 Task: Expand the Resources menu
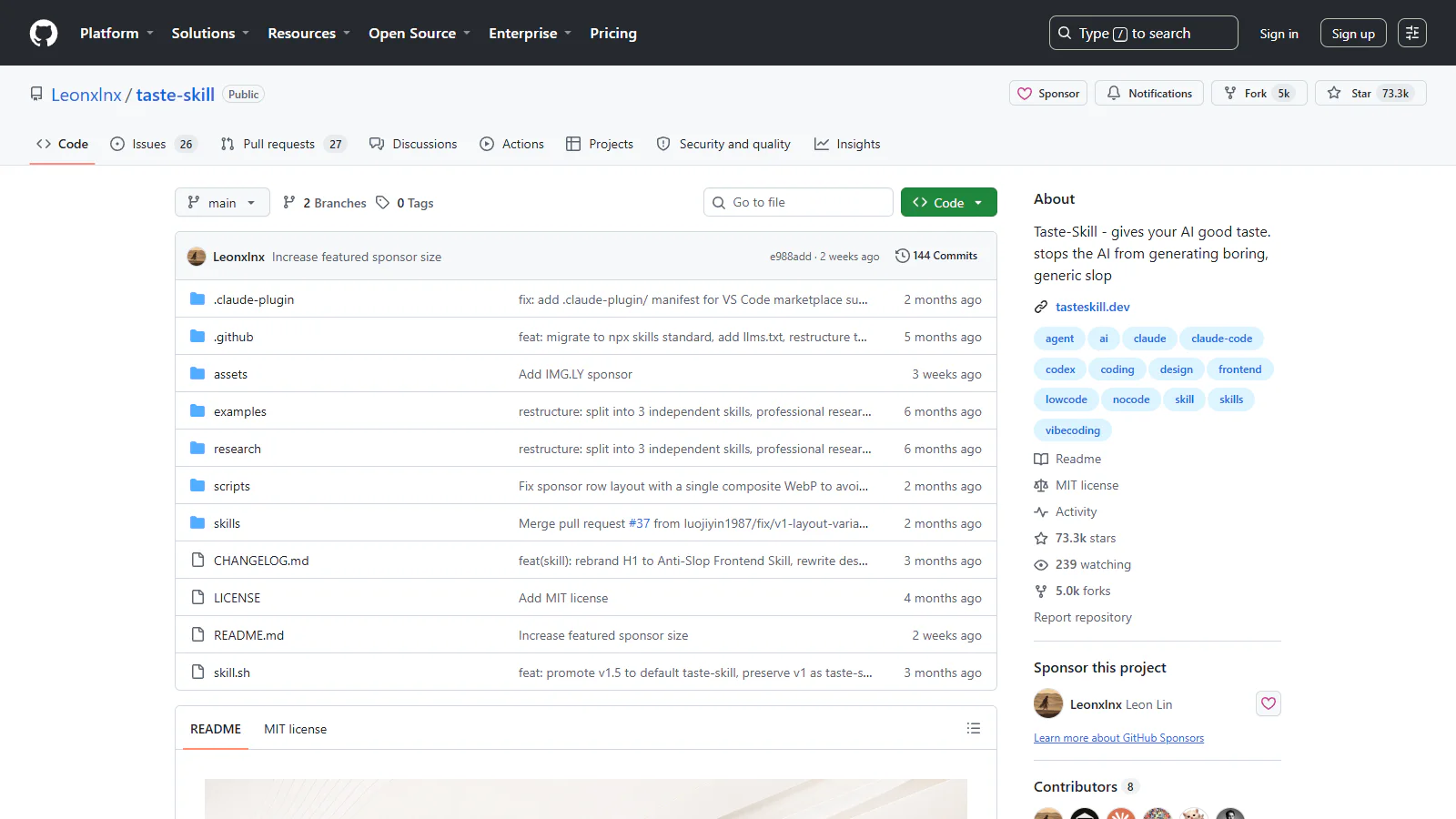(x=308, y=33)
